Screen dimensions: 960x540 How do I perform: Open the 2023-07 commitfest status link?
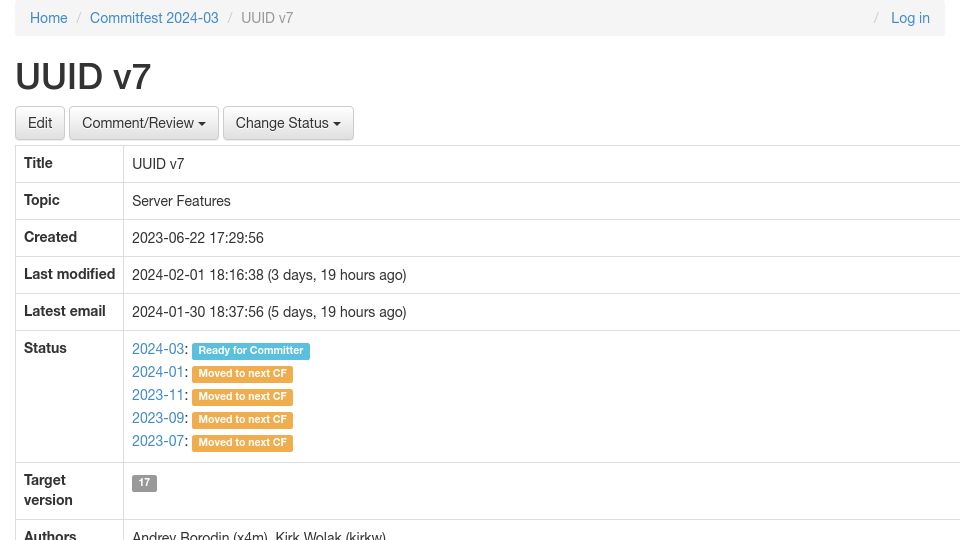coord(158,441)
